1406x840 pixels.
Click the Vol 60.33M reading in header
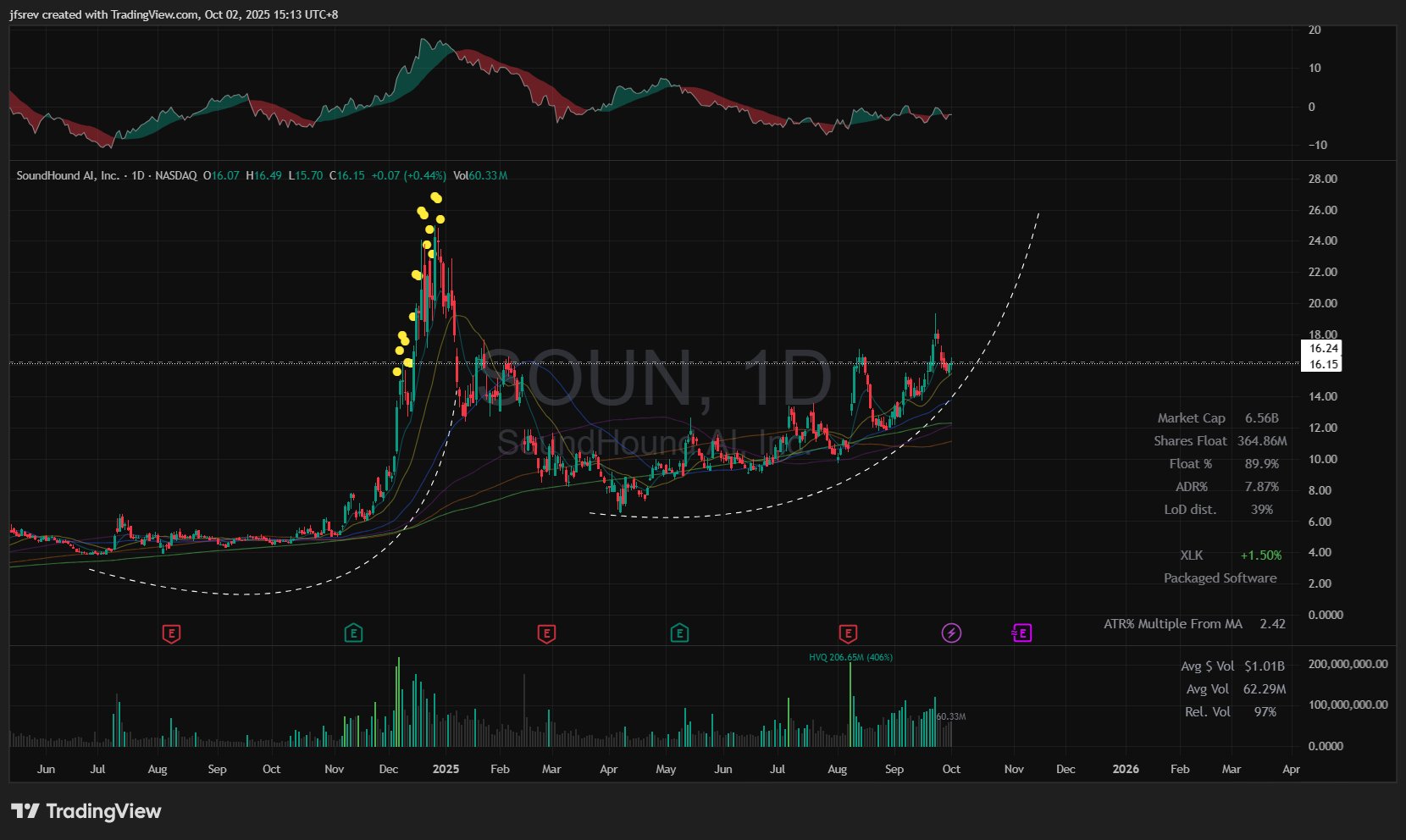point(480,175)
